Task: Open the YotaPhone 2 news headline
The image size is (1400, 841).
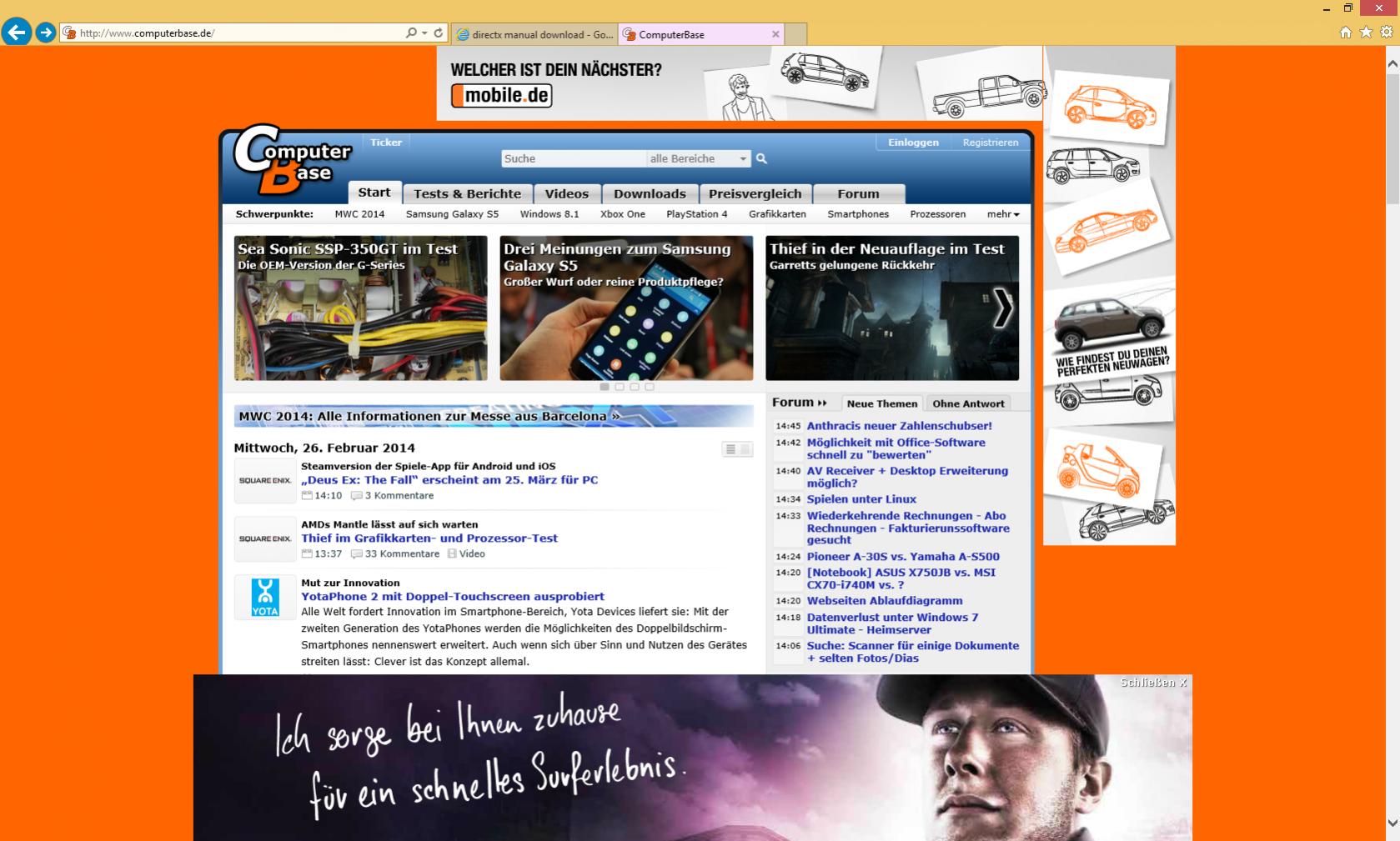Action: [x=453, y=597]
